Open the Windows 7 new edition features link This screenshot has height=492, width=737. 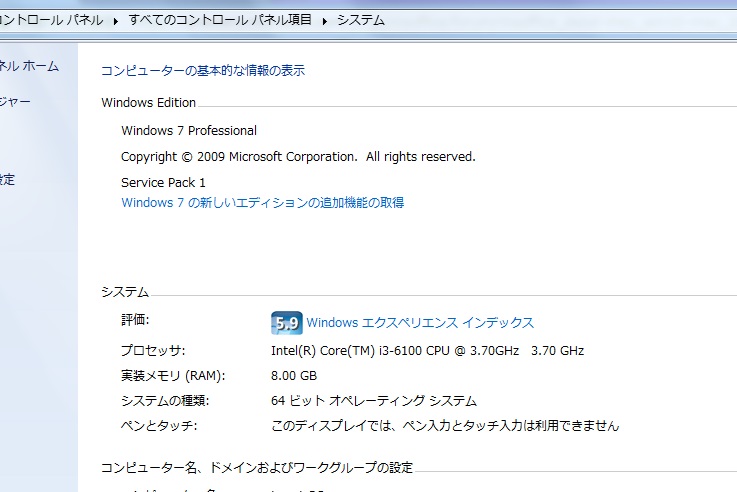[x=263, y=203]
